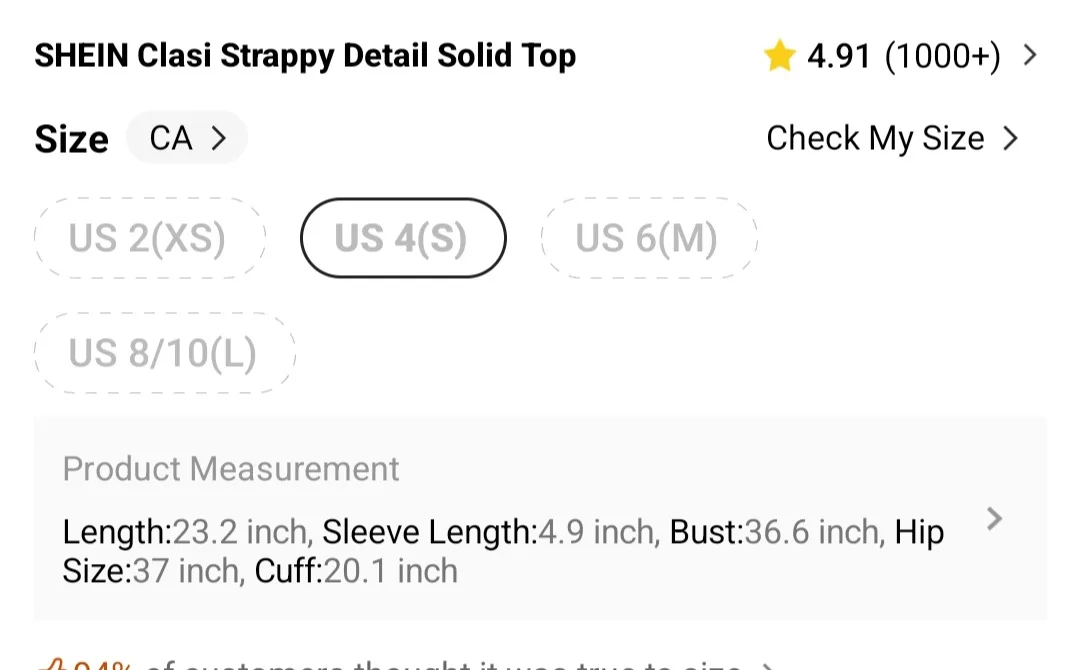This screenshot has height=670, width=1080.
Task: Click the CA region label
Action: pos(171,138)
